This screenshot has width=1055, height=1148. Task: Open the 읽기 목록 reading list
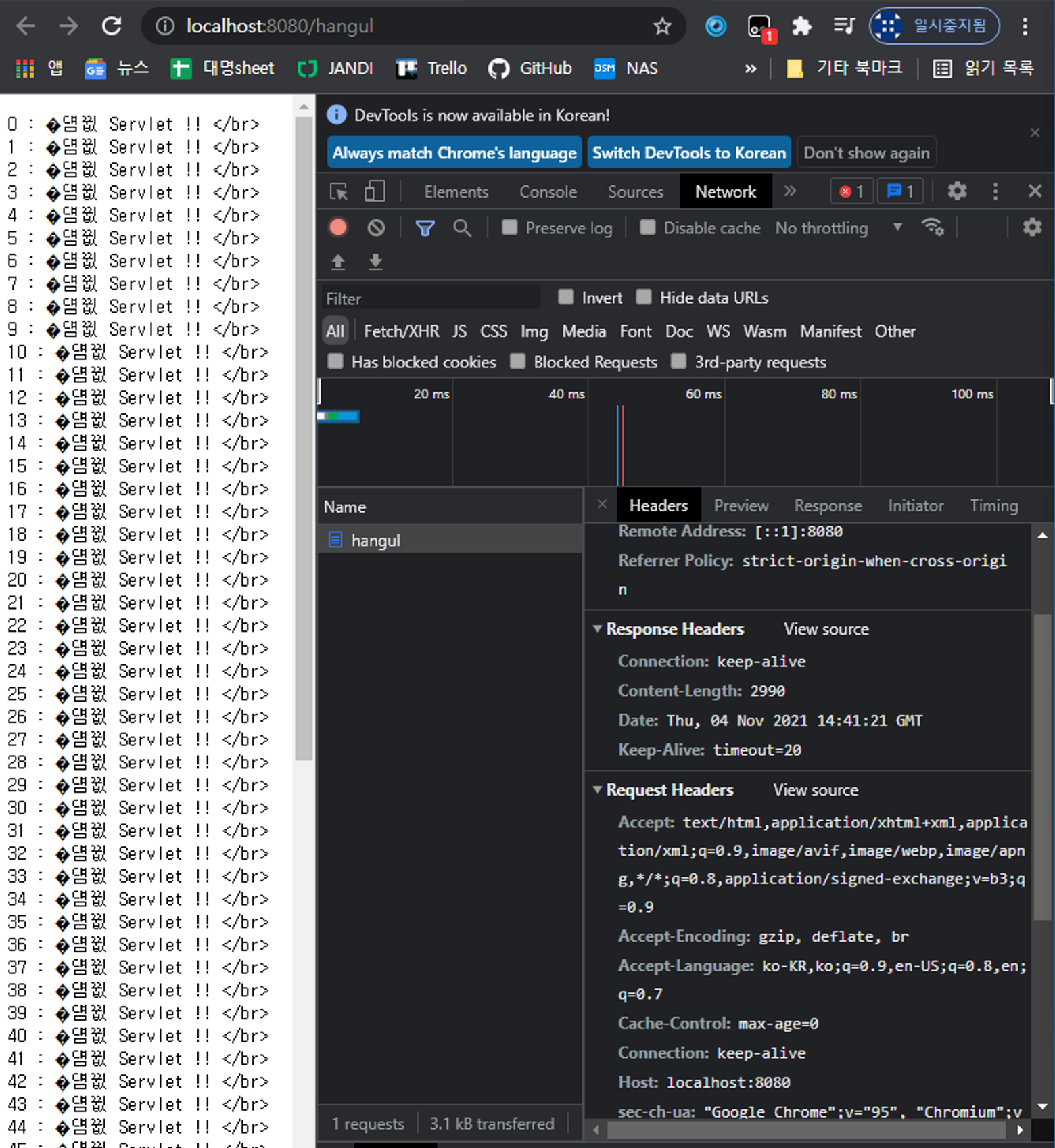click(x=983, y=68)
